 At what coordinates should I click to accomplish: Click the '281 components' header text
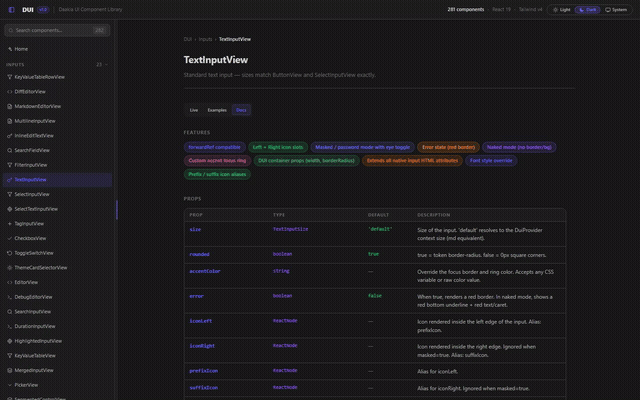point(466,9)
